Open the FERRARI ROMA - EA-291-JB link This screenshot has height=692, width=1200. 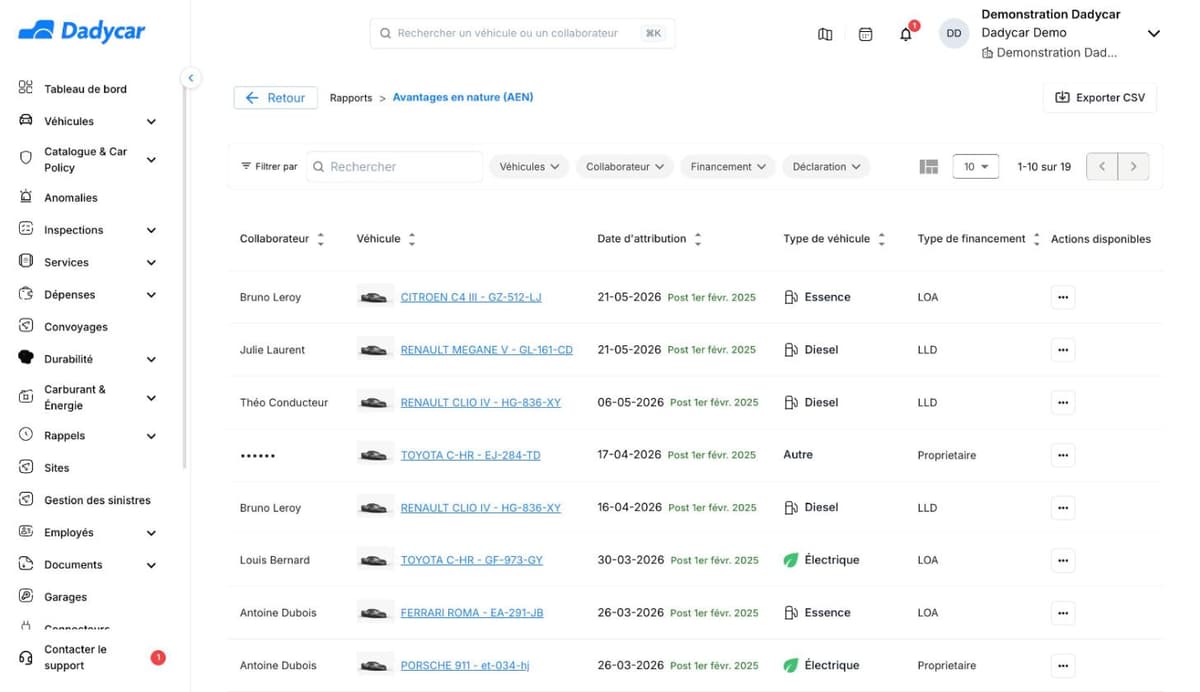click(472, 613)
